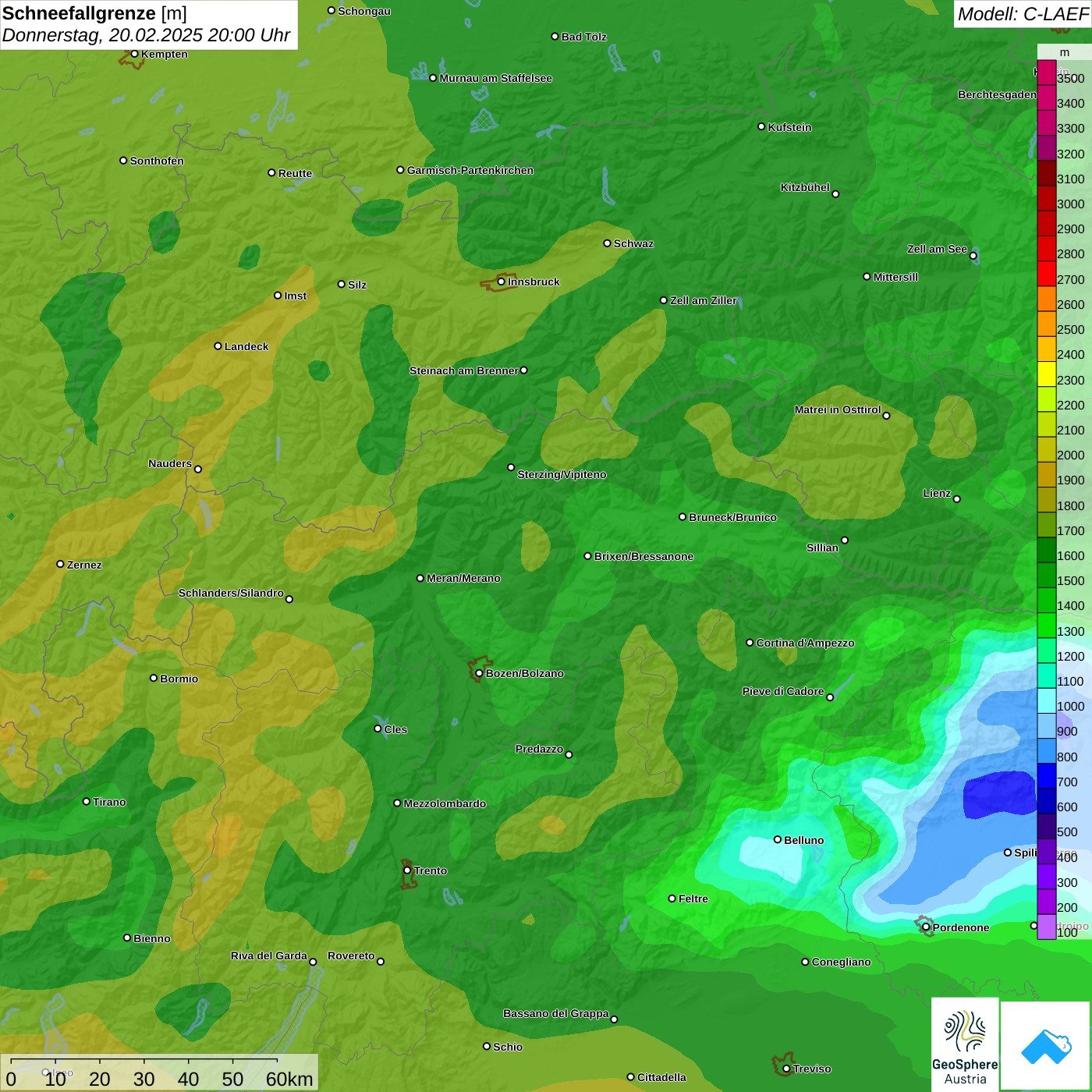The height and width of the screenshot is (1092, 1092).
Task: Click the Cortina d'Ampezzo marker dot
Action: (x=750, y=643)
